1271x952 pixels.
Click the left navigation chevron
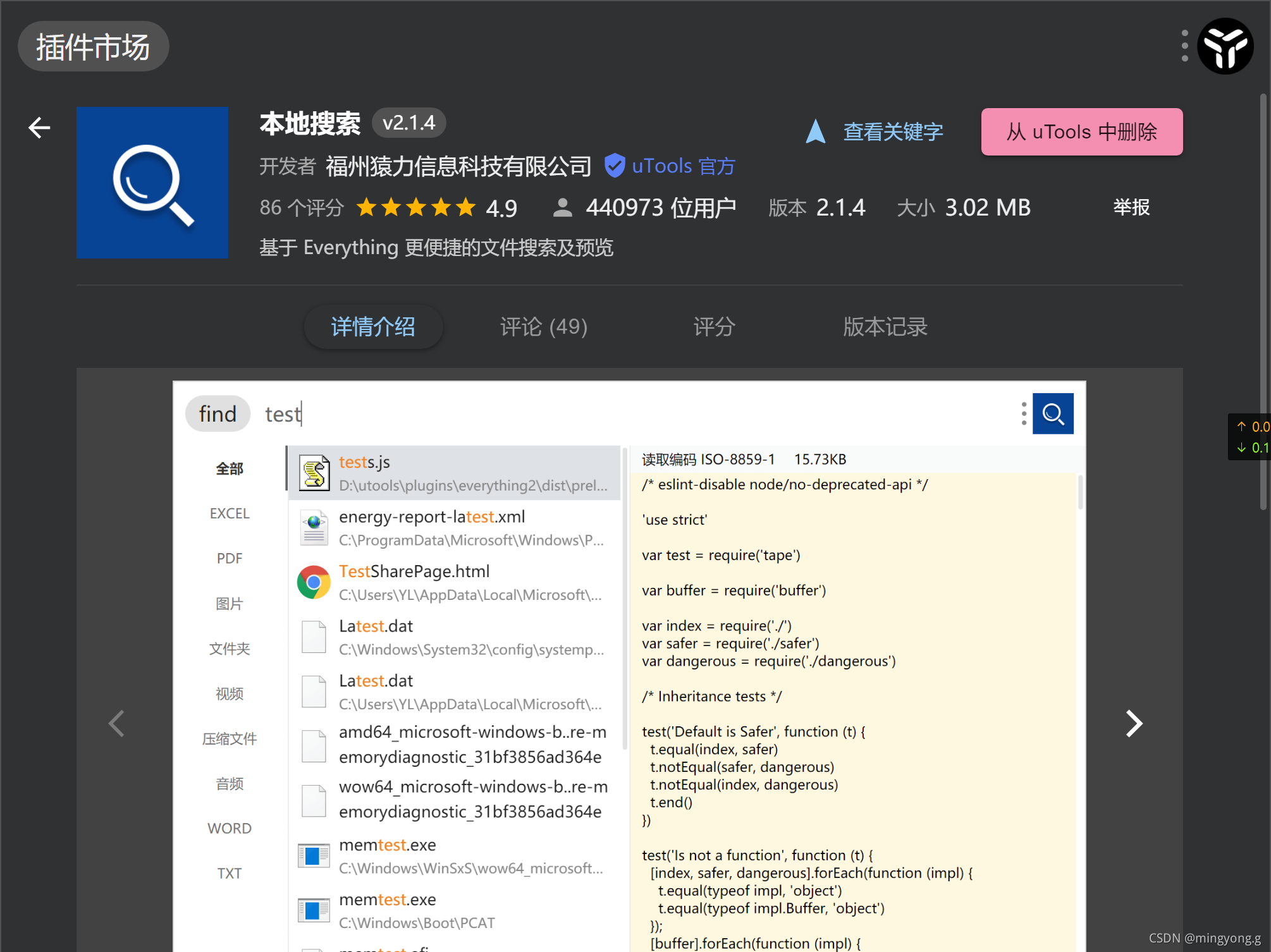coord(116,723)
